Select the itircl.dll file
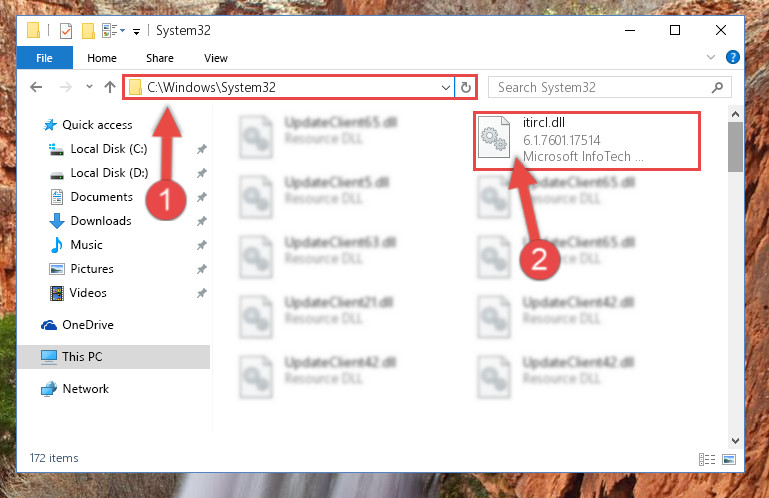 coord(587,141)
